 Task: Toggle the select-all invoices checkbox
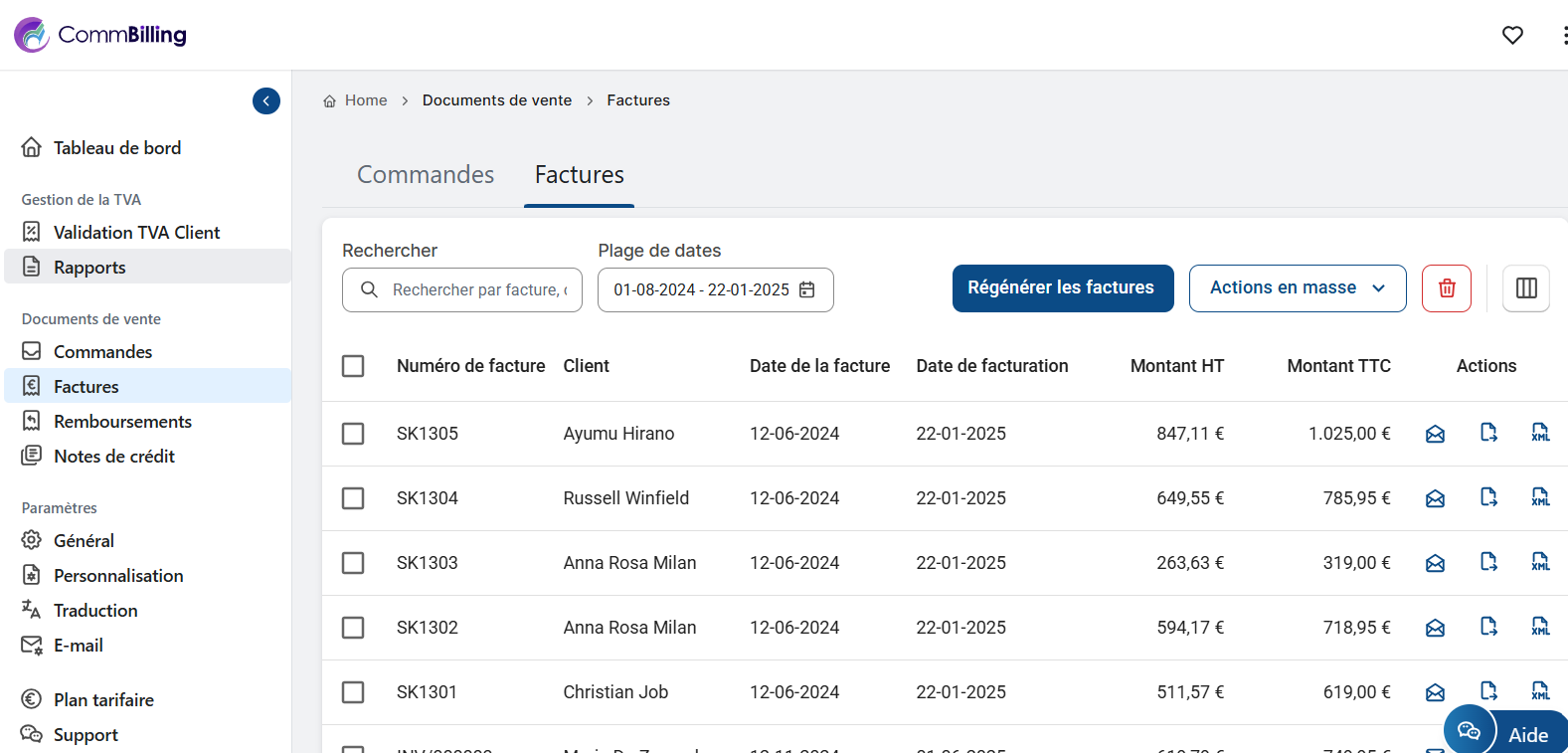(353, 366)
